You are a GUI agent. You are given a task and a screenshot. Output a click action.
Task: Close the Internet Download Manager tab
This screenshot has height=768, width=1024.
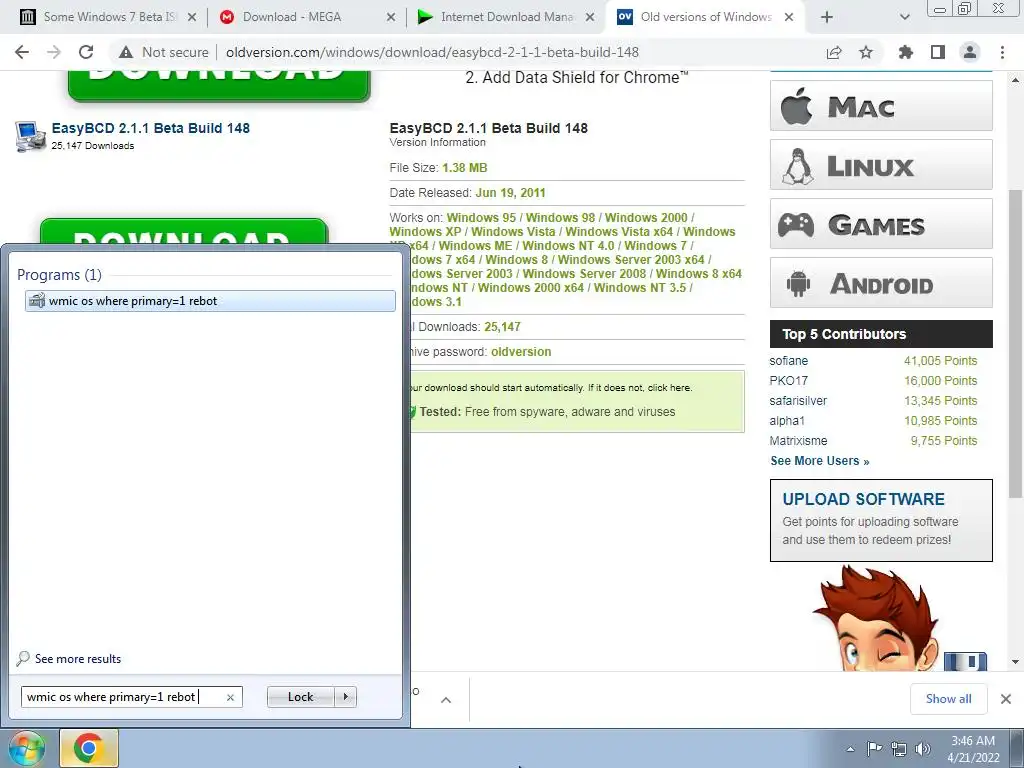point(590,18)
